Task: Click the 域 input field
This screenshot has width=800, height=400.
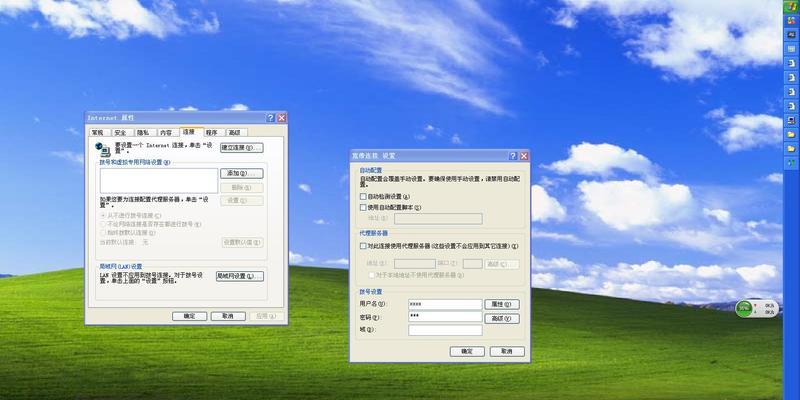Action: (x=445, y=330)
